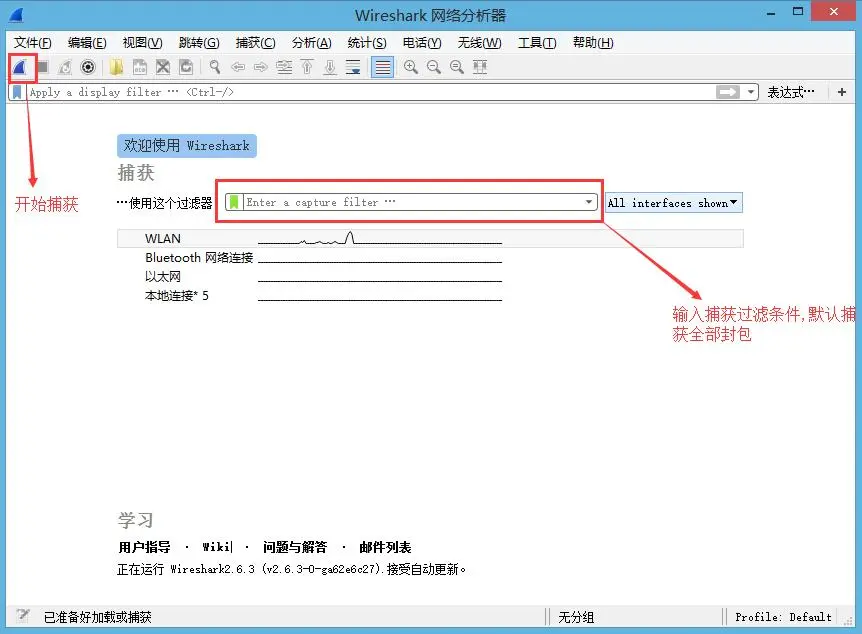Toggle packet list colorization

tap(383, 67)
